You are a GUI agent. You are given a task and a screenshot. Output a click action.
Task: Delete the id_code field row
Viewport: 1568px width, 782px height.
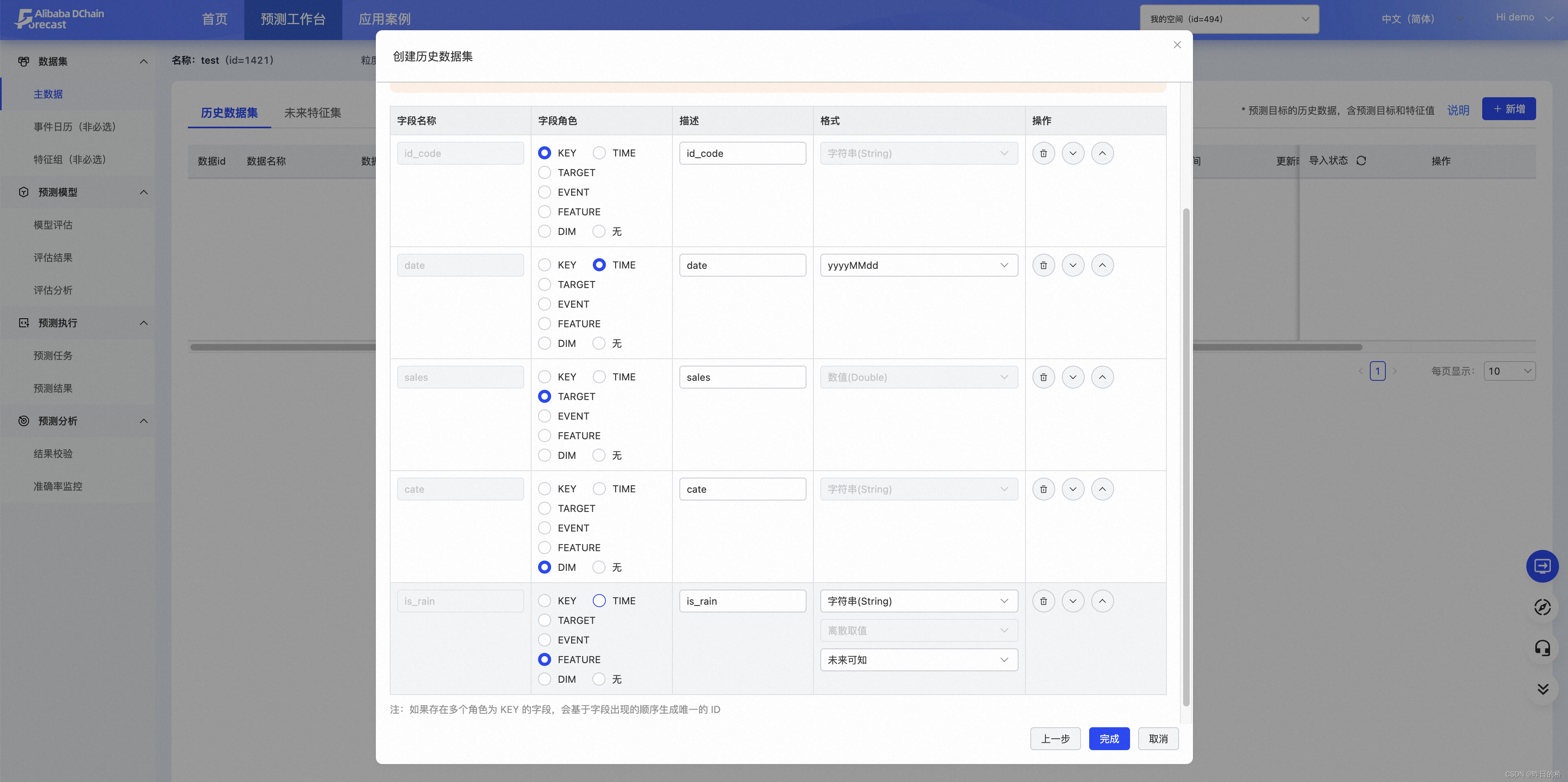click(x=1043, y=153)
